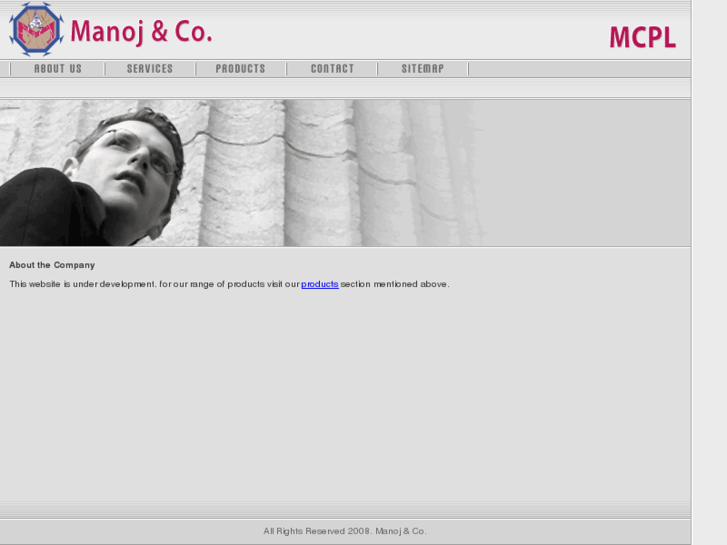Open the Contact menu item
Viewport: 727px width, 545px height.
[x=332, y=69]
